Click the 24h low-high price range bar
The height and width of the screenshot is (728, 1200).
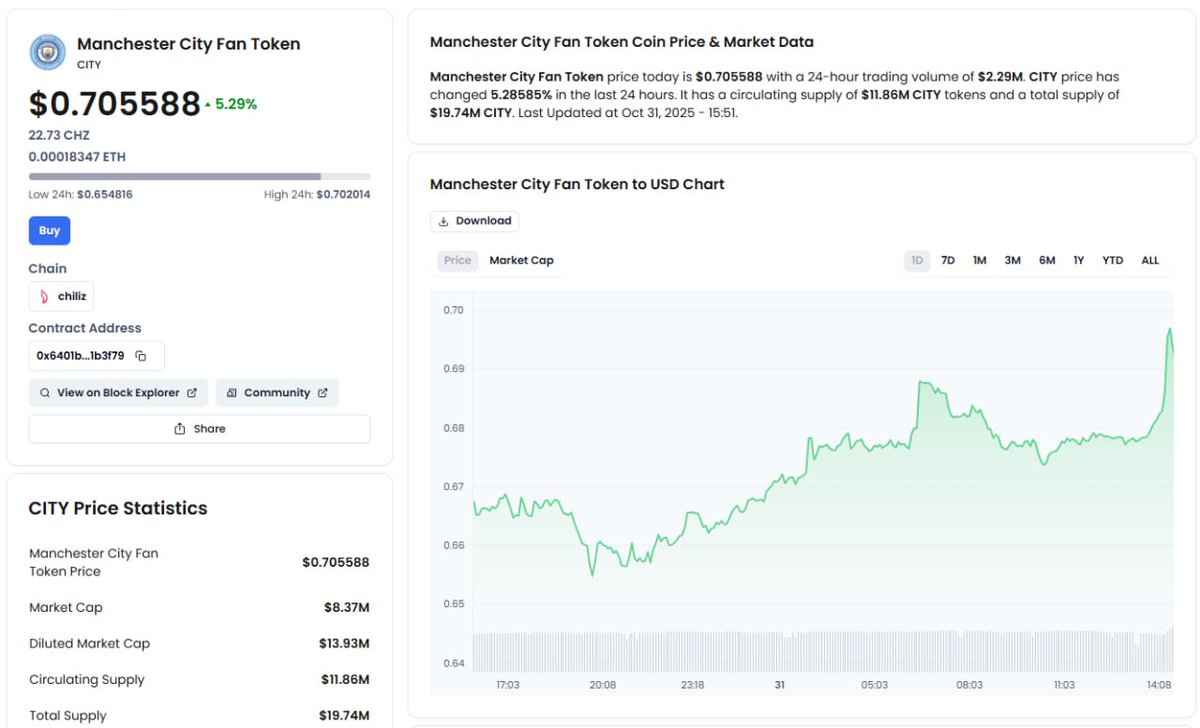pos(199,177)
